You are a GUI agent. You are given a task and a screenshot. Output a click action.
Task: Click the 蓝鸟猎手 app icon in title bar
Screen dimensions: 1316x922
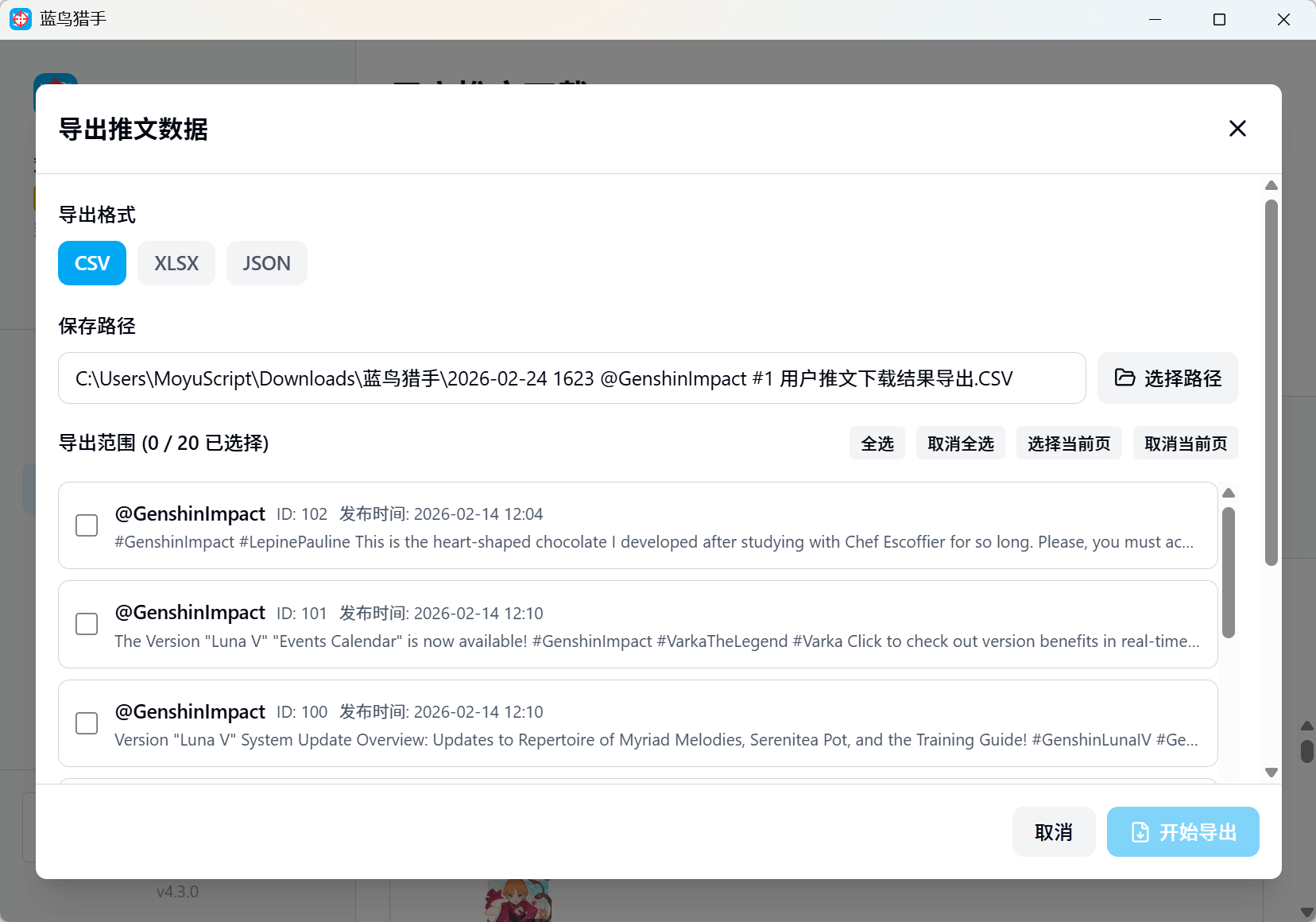click(21, 19)
